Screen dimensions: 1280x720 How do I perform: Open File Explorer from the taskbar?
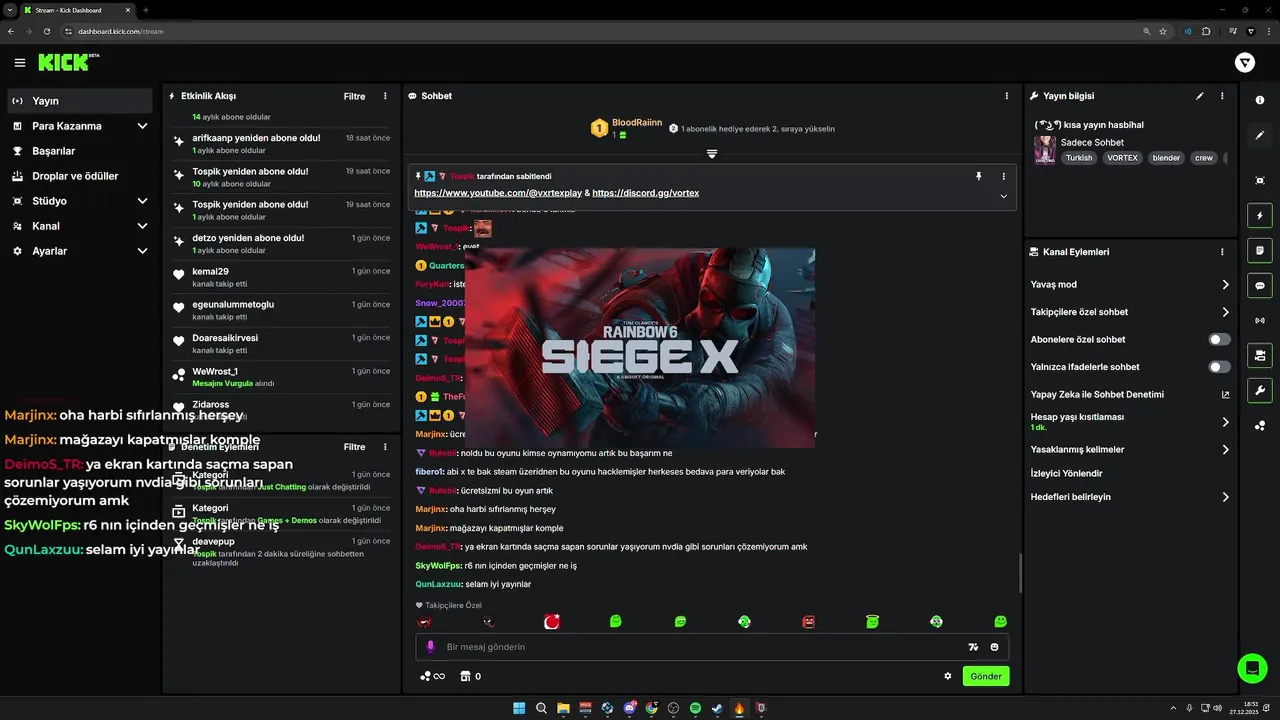[563, 708]
